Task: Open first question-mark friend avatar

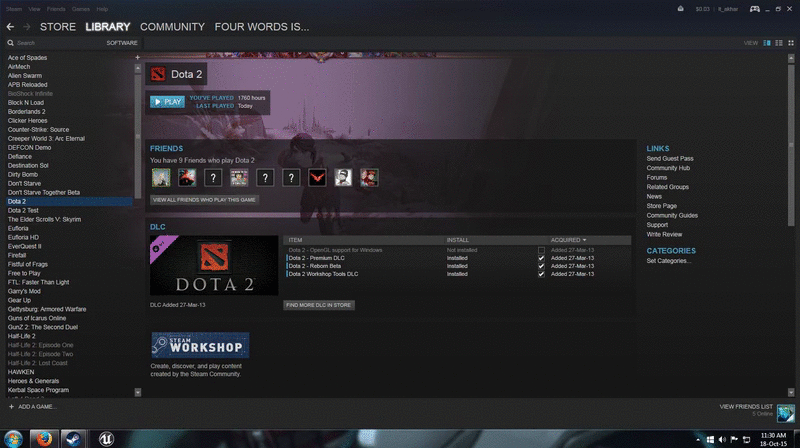Action: pyautogui.click(x=213, y=178)
